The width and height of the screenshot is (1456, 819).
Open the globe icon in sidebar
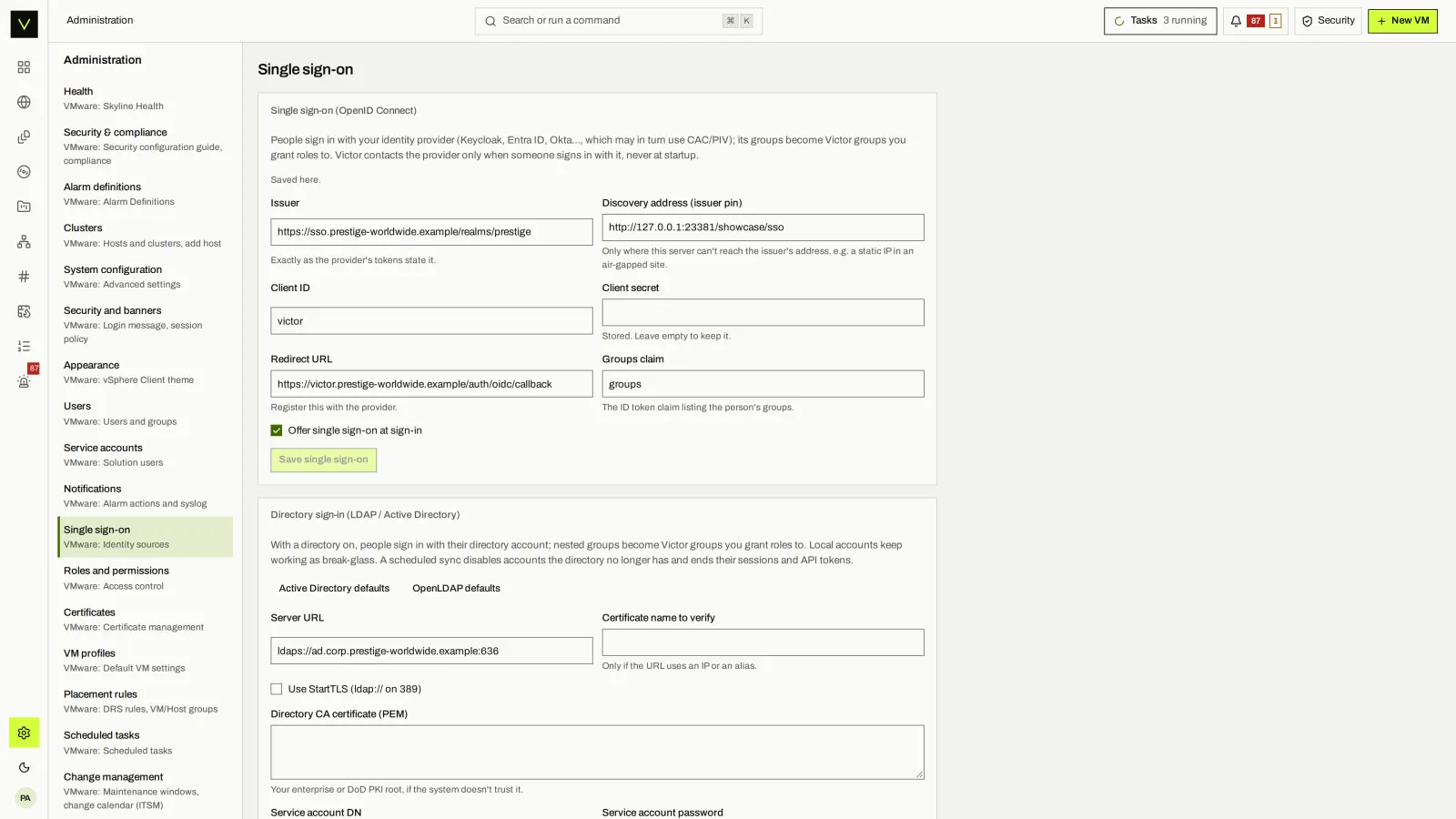click(24, 102)
